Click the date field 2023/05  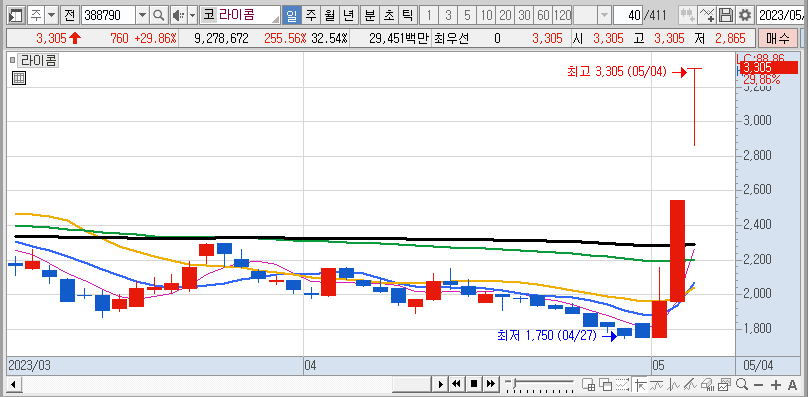782,15
